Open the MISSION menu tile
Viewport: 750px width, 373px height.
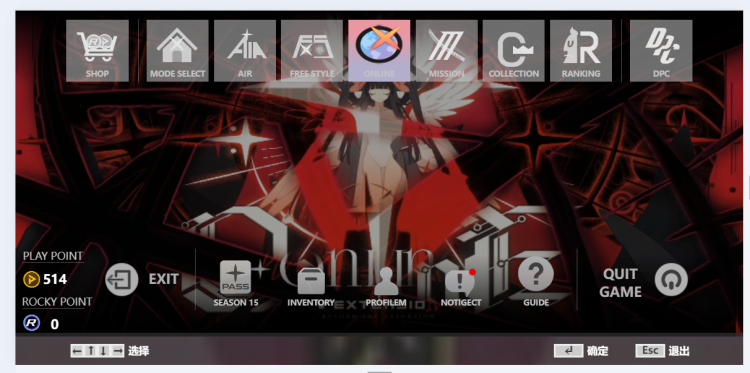click(447, 51)
